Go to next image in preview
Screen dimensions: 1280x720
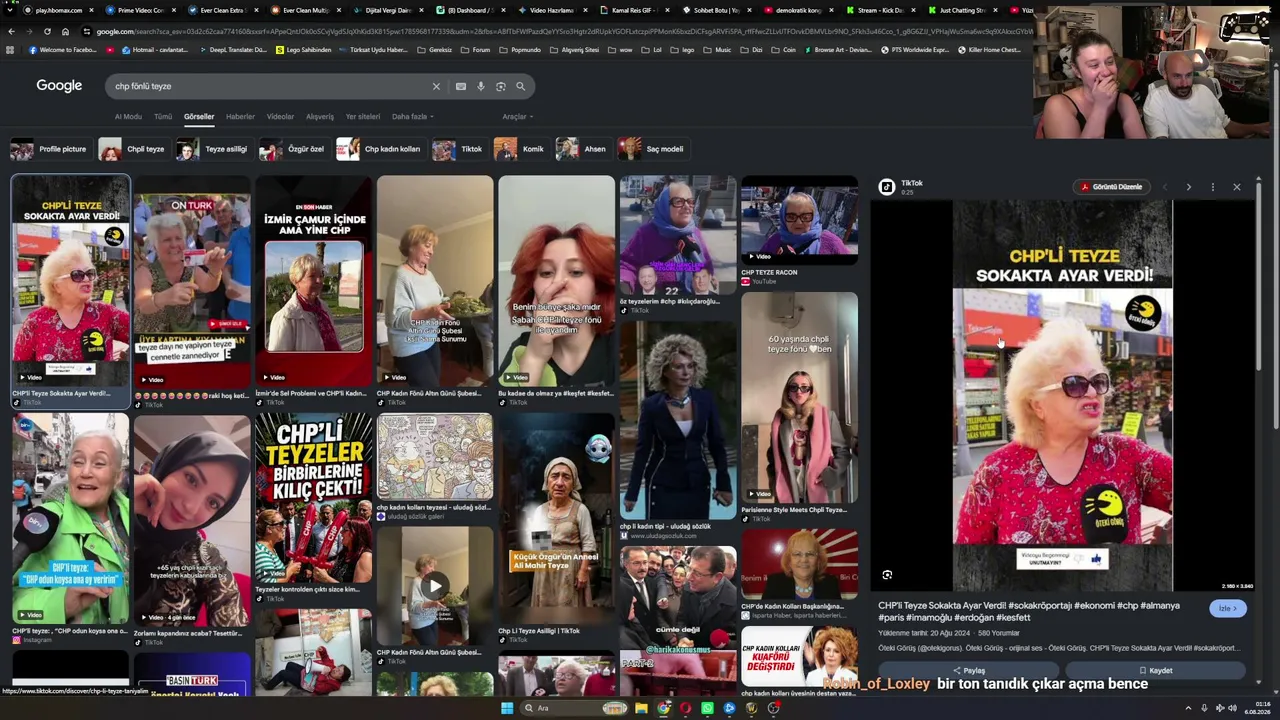[1188, 187]
